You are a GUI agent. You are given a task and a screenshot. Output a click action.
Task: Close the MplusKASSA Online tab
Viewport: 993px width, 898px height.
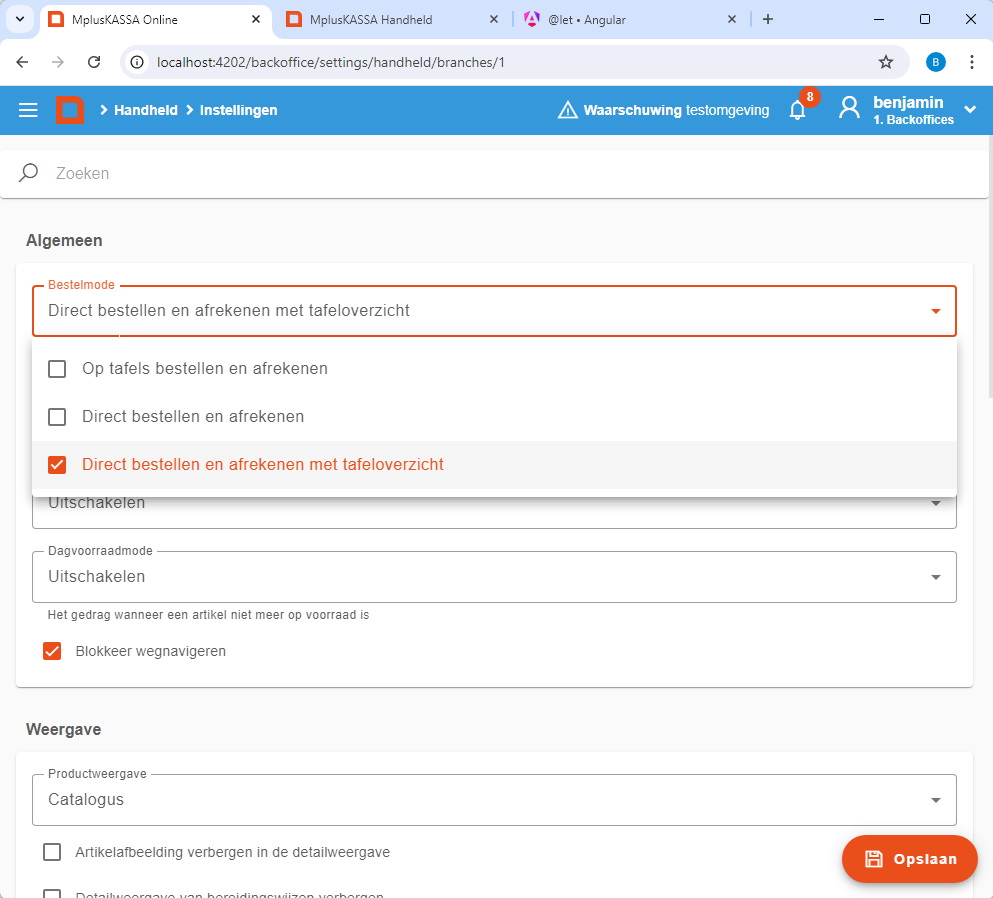click(256, 19)
